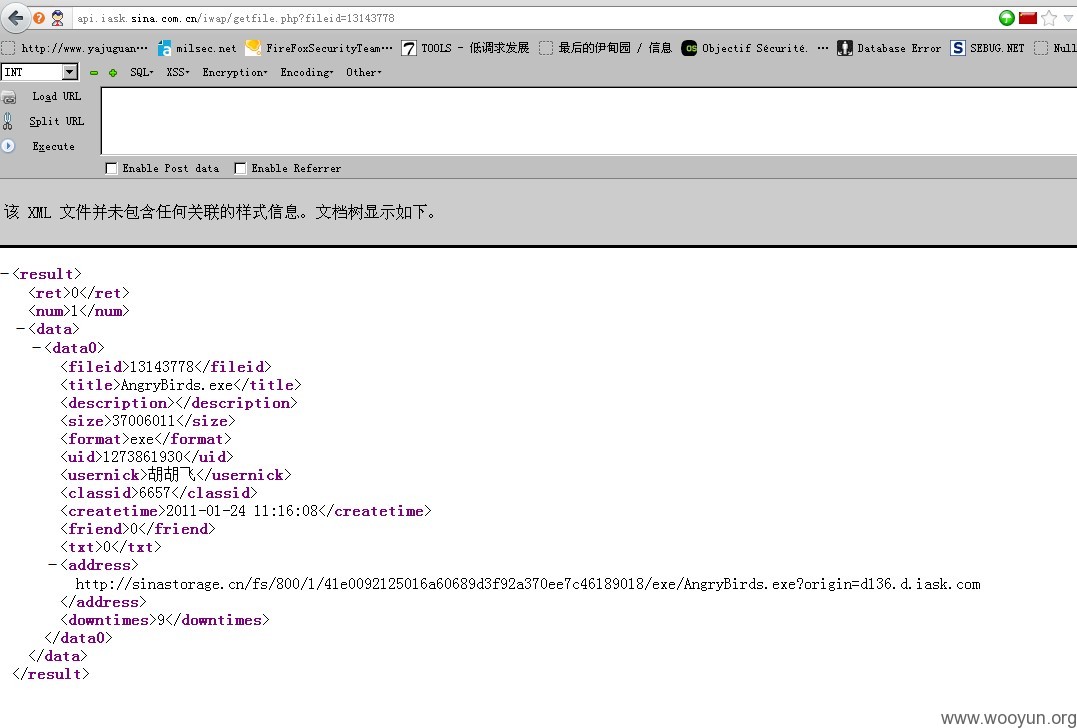Open the Encoding menu
Viewport: 1077px width, 728px height.
tap(306, 72)
